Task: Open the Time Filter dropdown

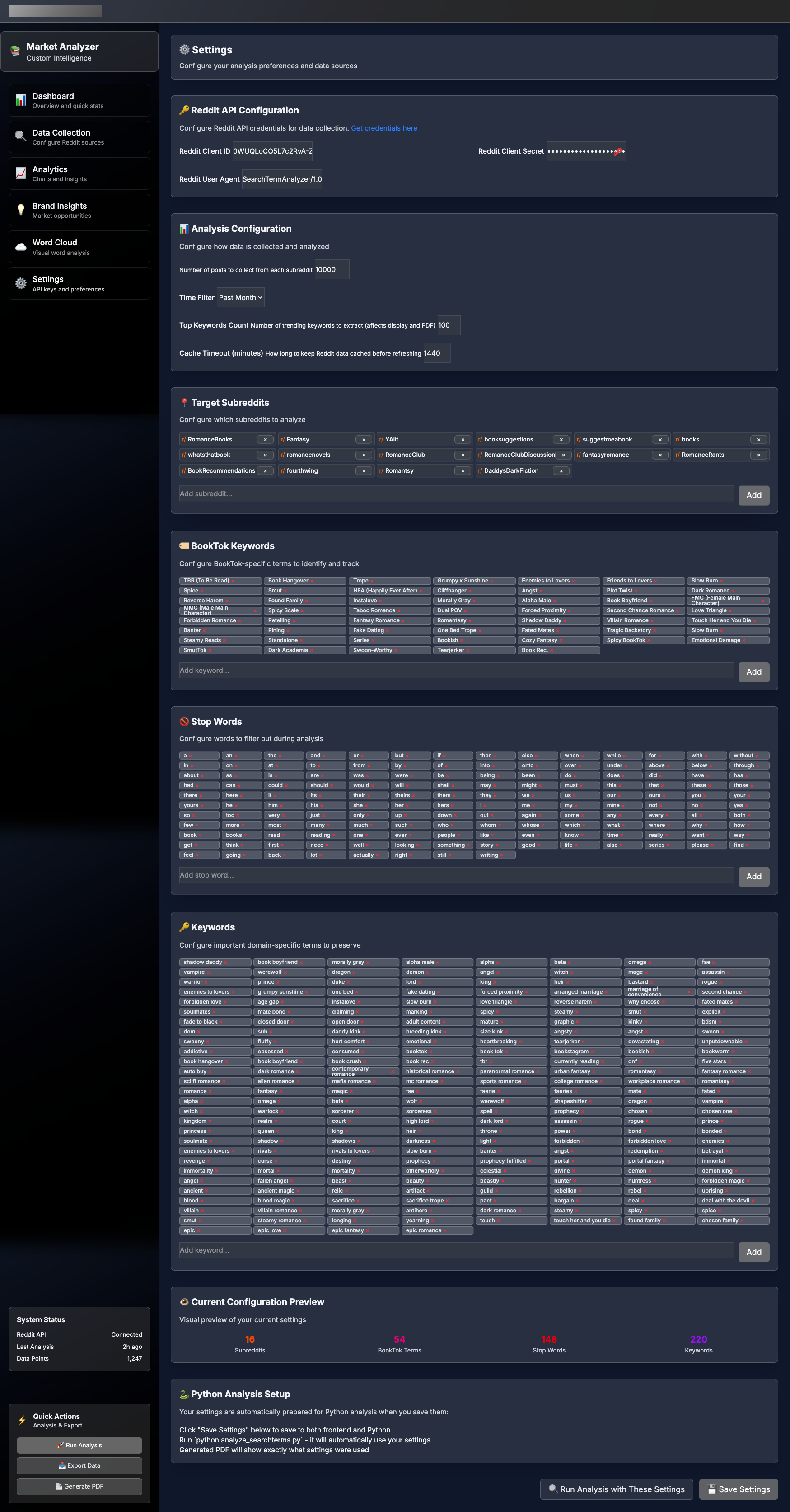Action: tap(240, 298)
